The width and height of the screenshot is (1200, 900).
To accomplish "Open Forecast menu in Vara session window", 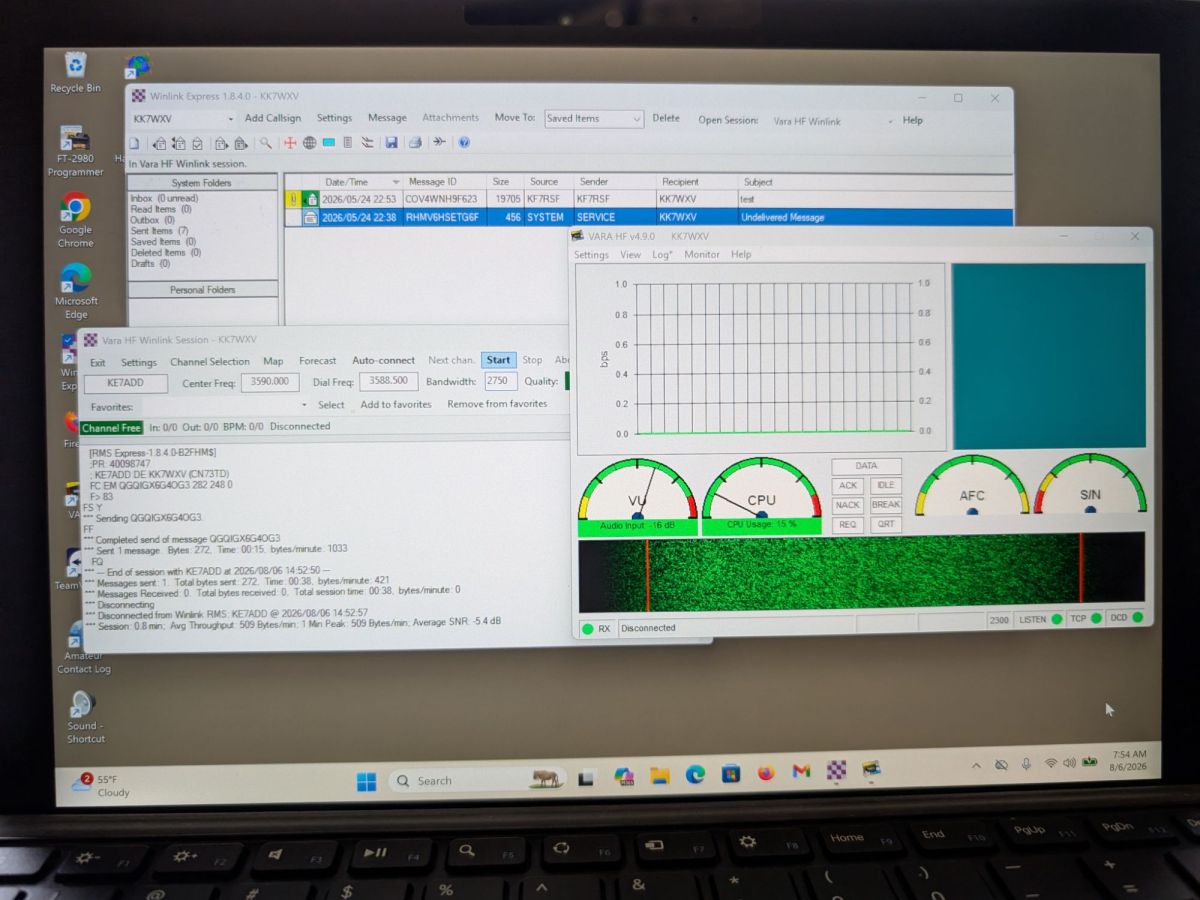I will (318, 361).
